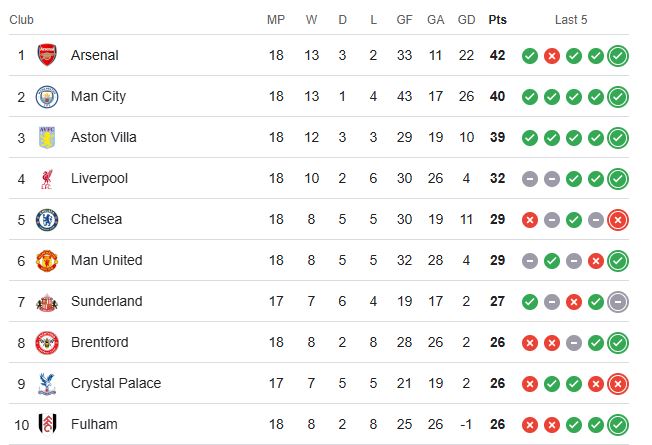Click the Last 5 column header
This screenshot has height=445, width=652.
(571, 19)
